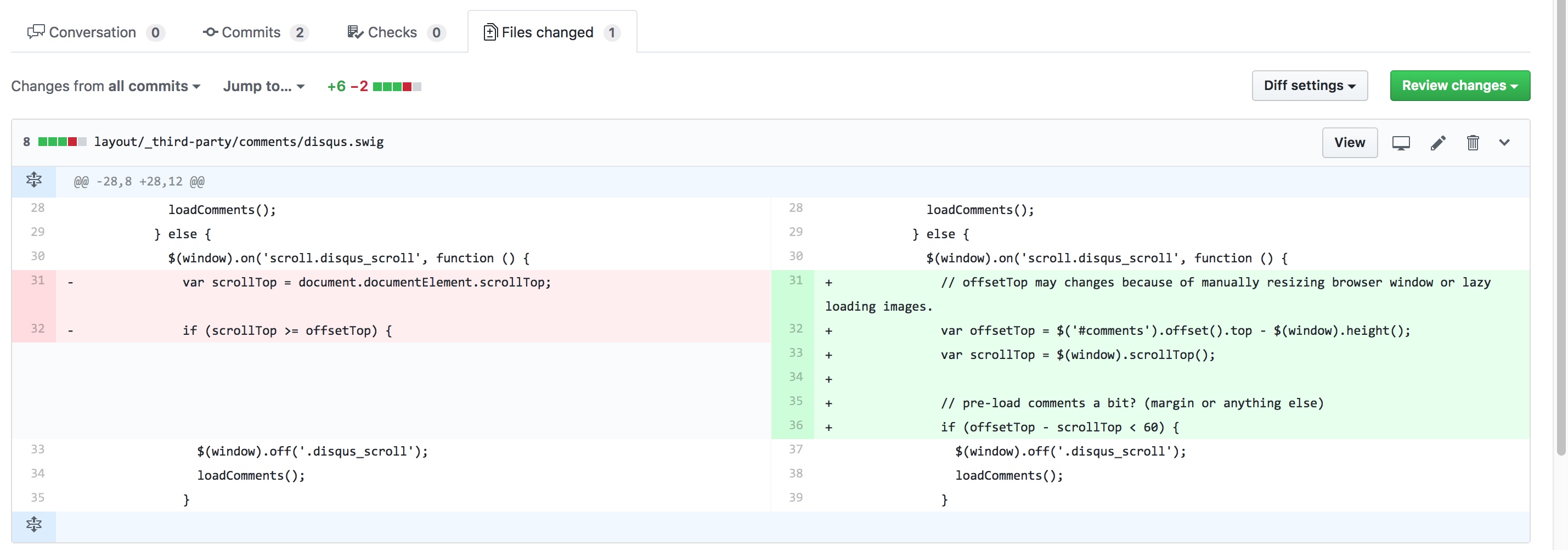Collapse the disqus.swig file diff with chevron
The image size is (1568, 550).
1504,143
